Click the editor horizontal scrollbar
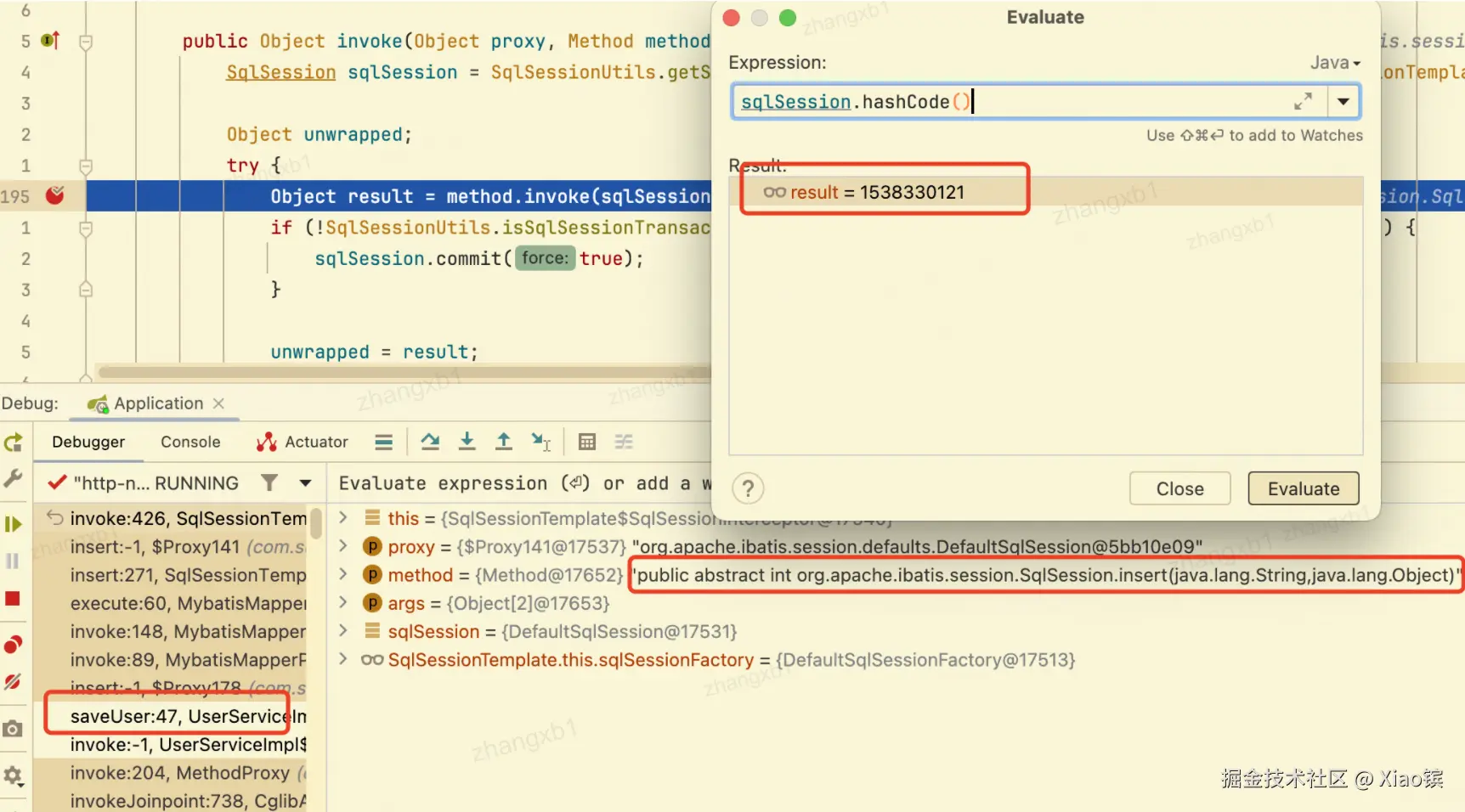This screenshot has width=1465, height=812. click(404, 371)
